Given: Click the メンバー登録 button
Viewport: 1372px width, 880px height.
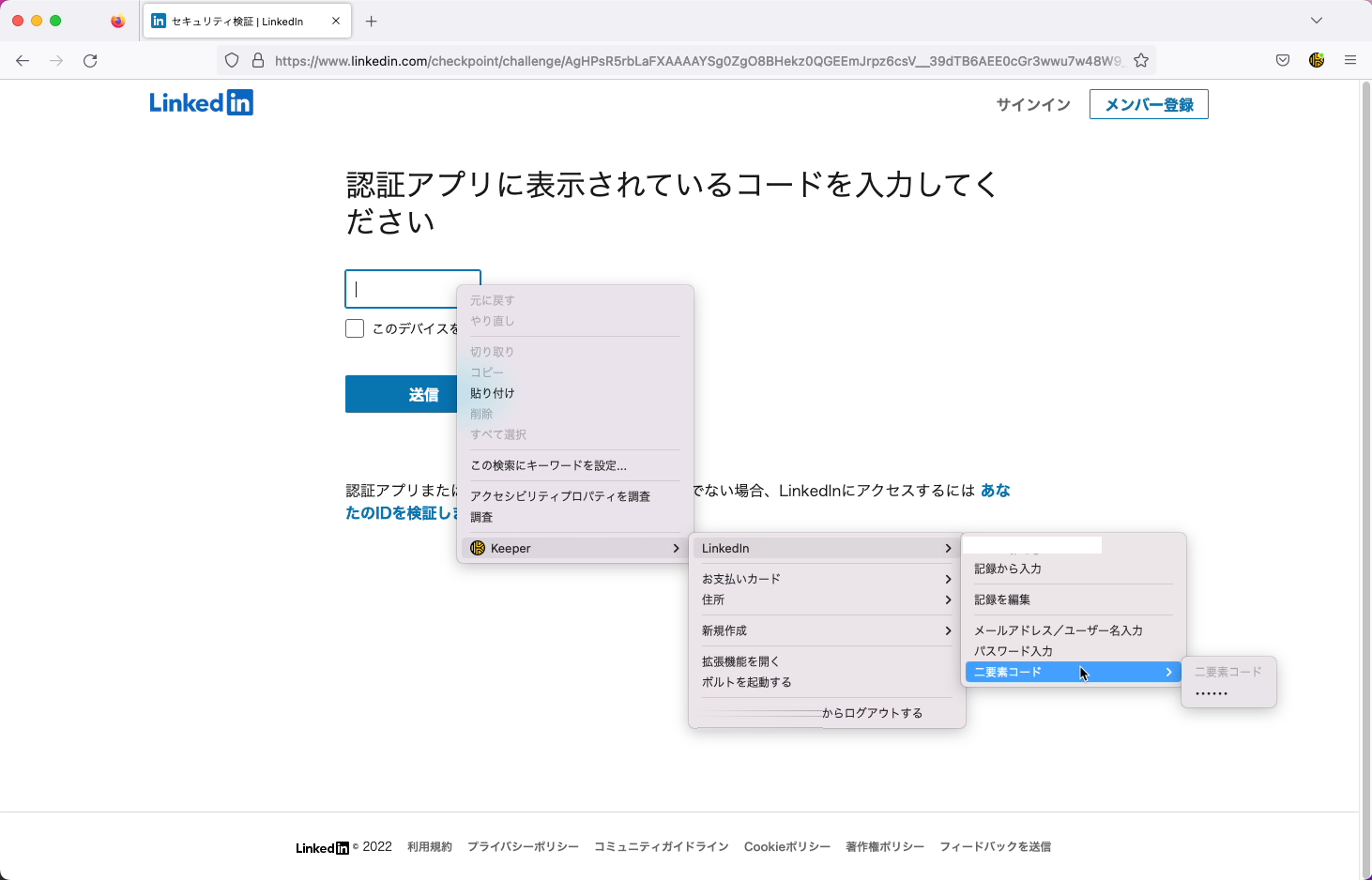Looking at the screenshot, I should [x=1149, y=104].
